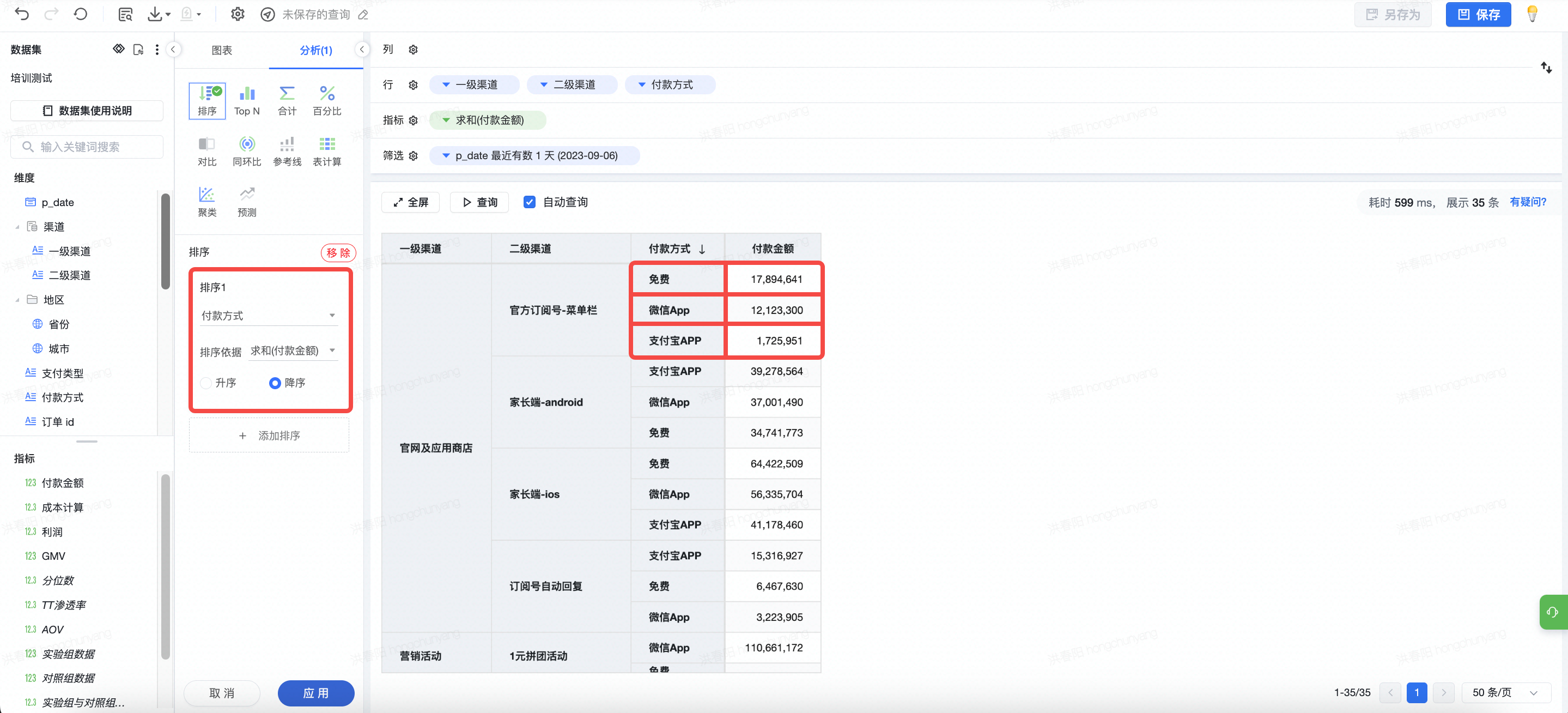The image size is (1568, 713).
Task: Select the 对比 comparison analysis tool
Action: click(x=207, y=152)
